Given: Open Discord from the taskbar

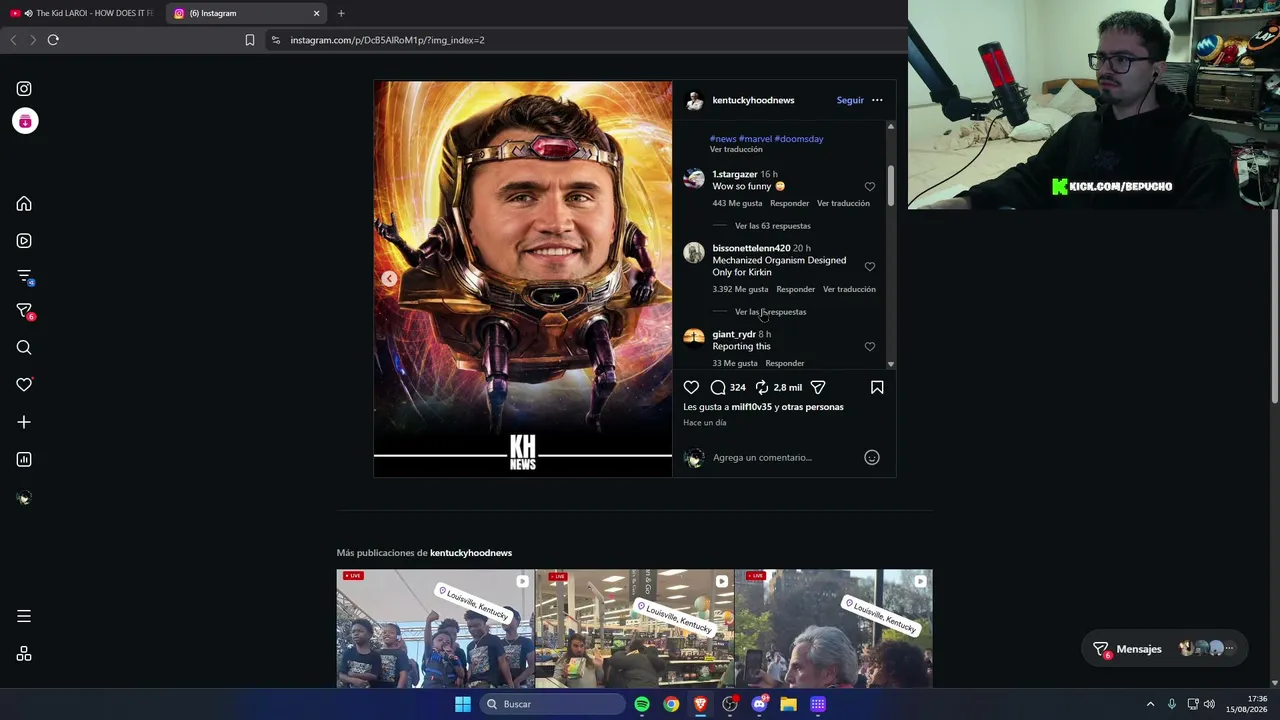Looking at the screenshot, I should [x=759, y=704].
